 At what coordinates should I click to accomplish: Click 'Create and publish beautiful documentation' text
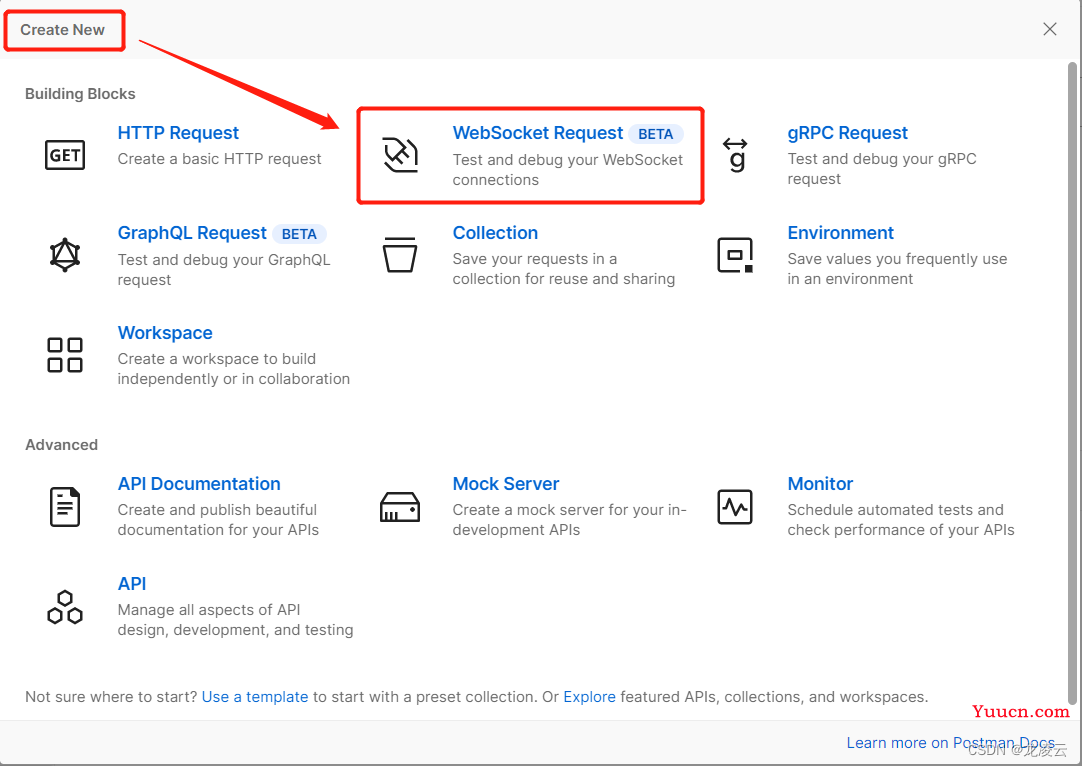click(218, 520)
